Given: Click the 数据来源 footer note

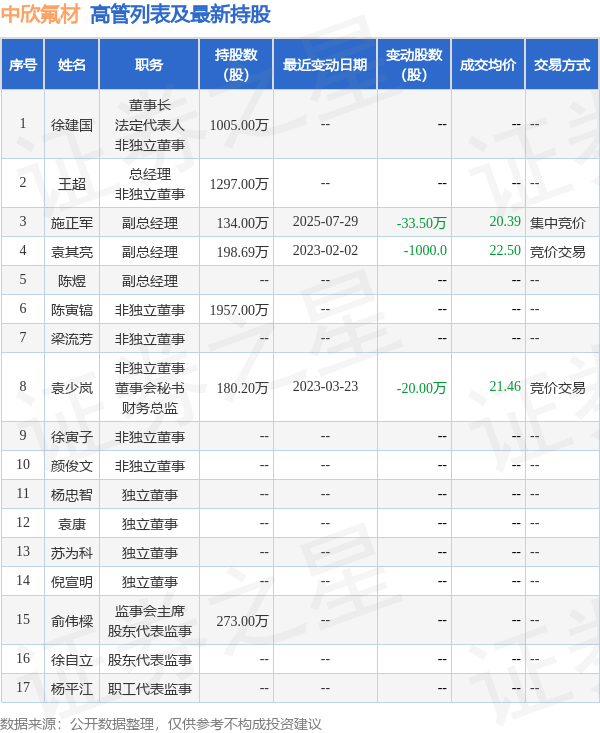Looking at the screenshot, I should click(160, 724).
